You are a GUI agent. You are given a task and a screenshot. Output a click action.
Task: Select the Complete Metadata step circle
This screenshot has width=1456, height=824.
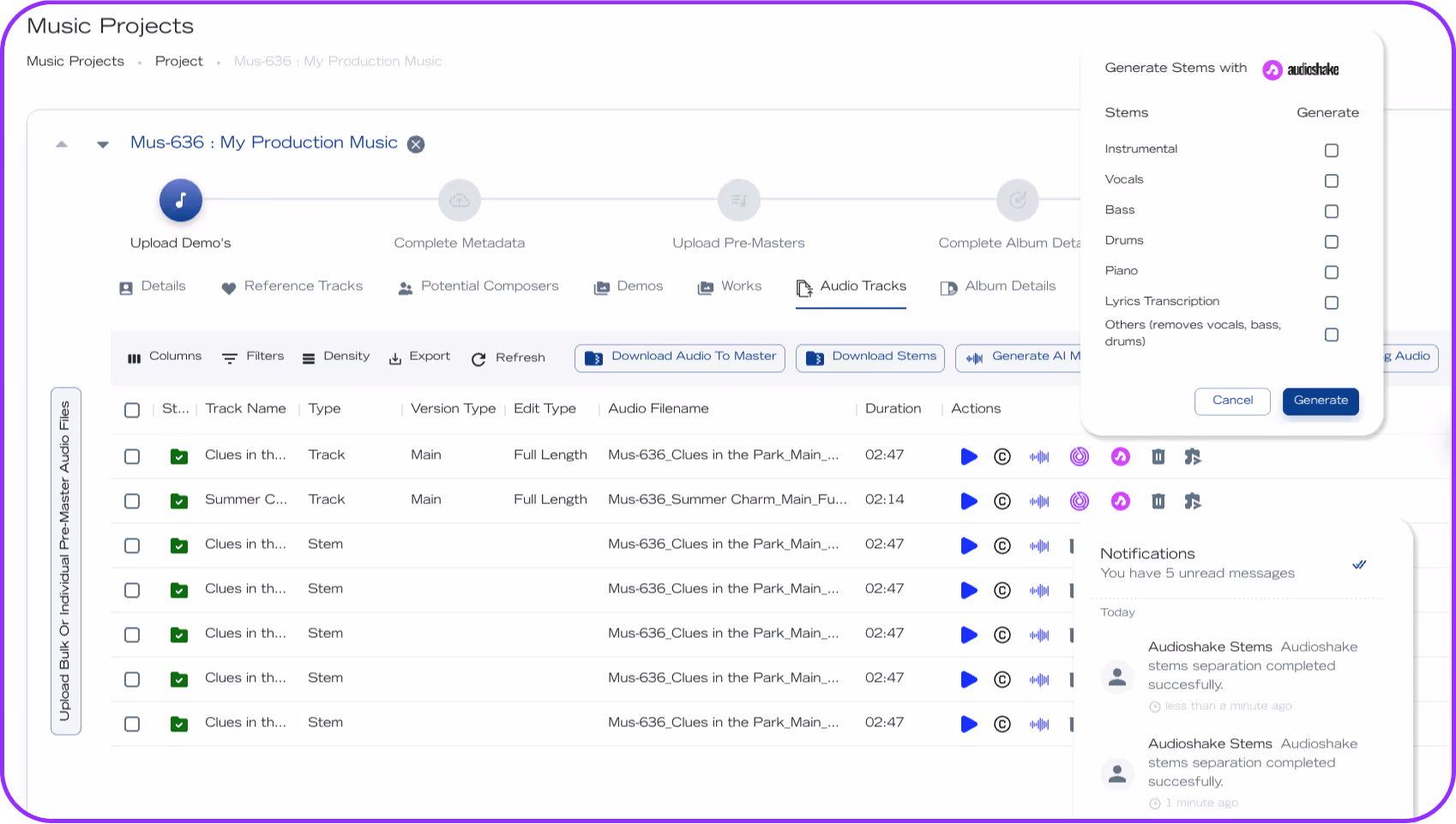460,201
